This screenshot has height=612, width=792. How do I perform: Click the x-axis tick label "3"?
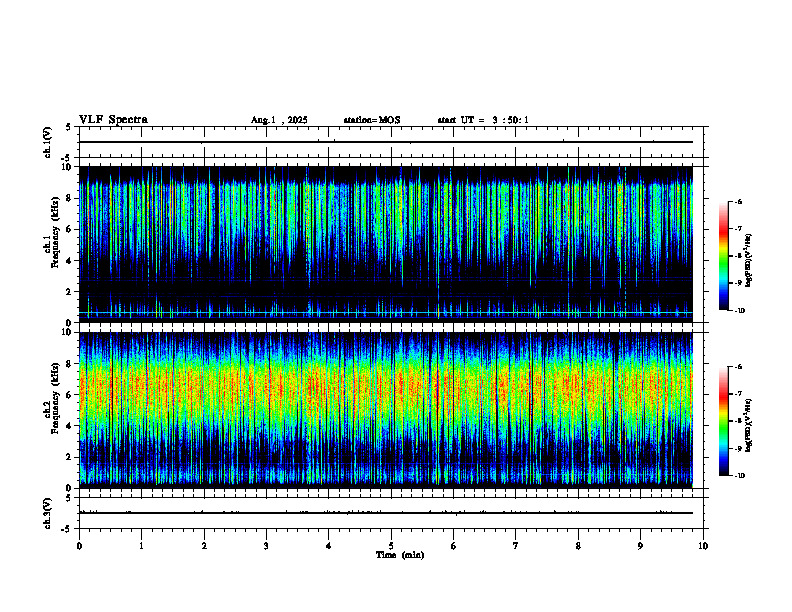click(x=266, y=546)
